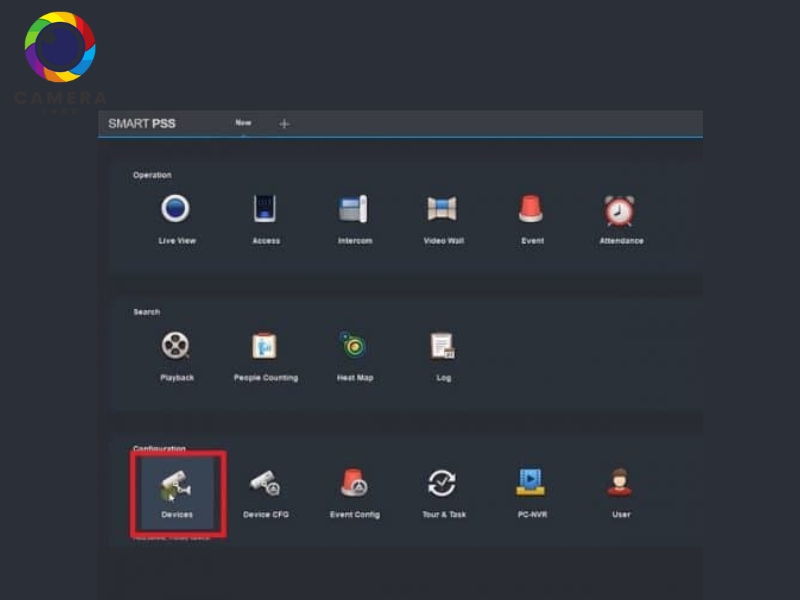The width and height of the screenshot is (800, 600).
Task: Open Event Config settings
Action: (354, 485)
